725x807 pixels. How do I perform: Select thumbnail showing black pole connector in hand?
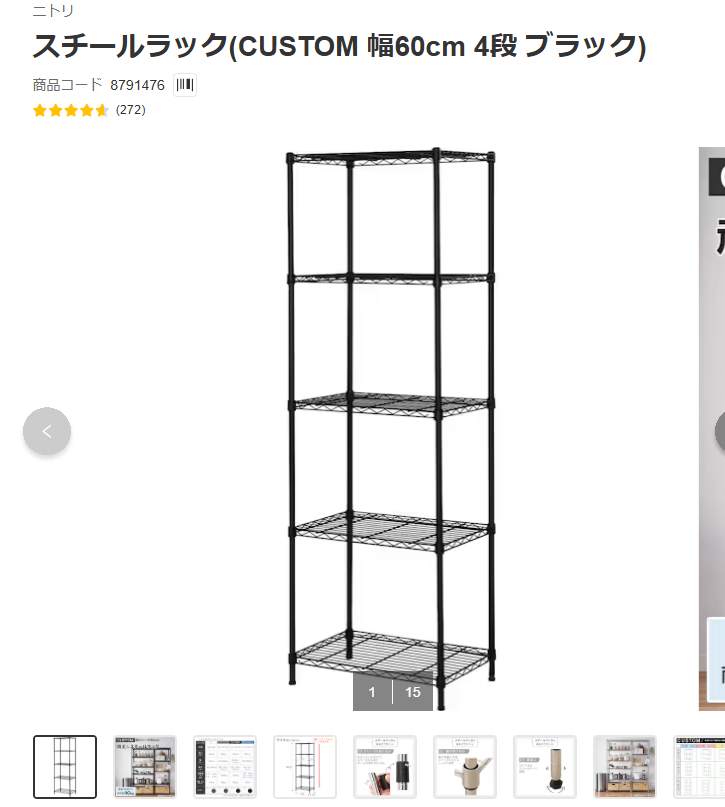(385, 767)
